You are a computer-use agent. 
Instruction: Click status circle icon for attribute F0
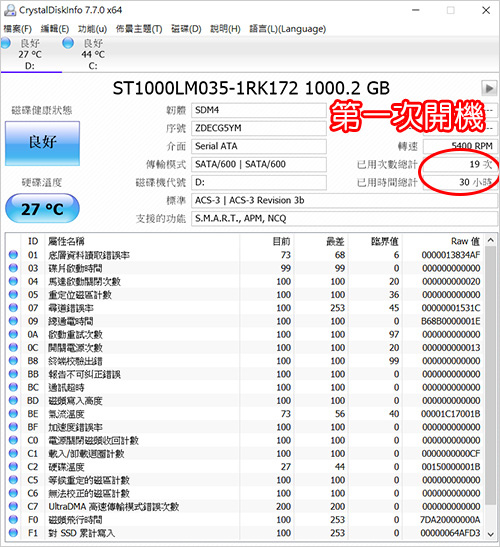pyautogui.click(x=13, y=520)
